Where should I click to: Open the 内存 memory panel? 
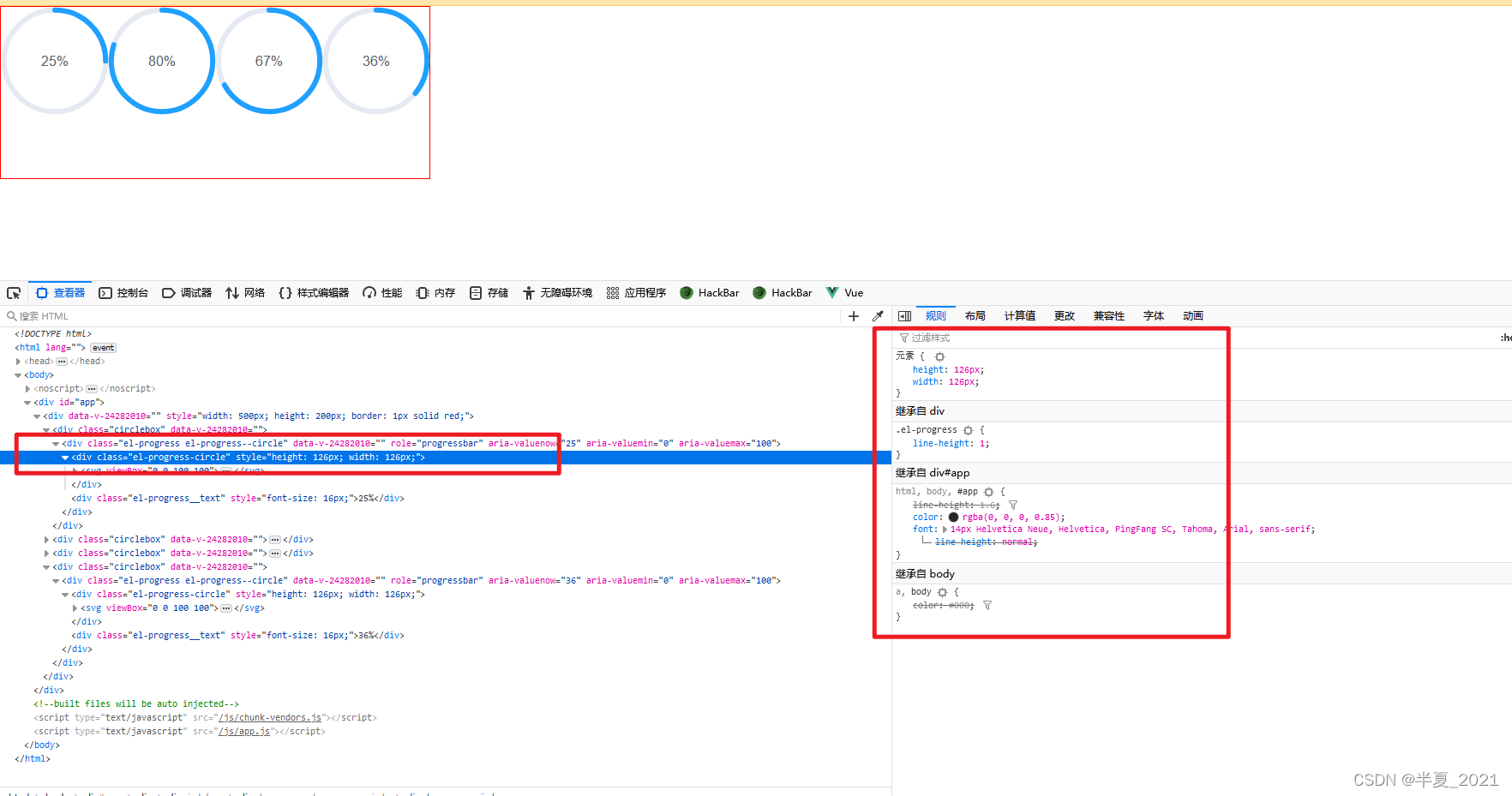tap(435, 293)
